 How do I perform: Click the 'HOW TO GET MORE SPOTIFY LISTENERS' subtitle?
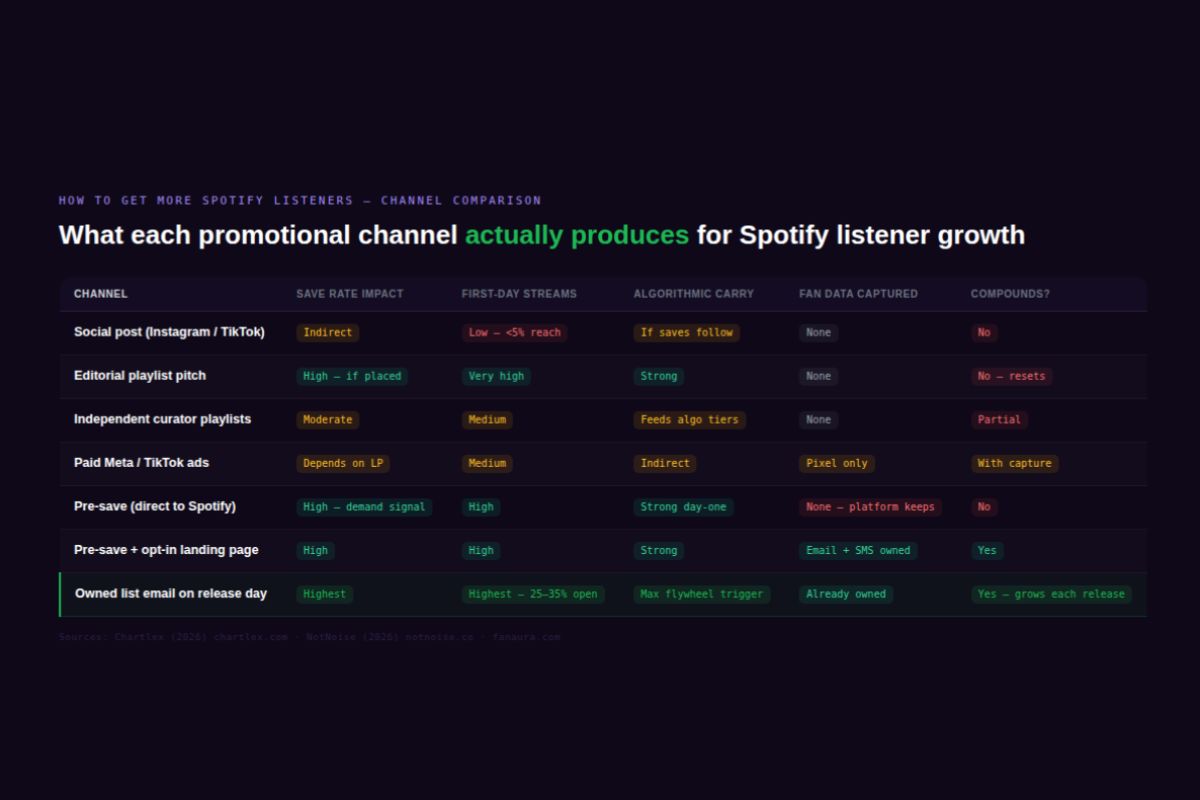click(x=206, y=200)
